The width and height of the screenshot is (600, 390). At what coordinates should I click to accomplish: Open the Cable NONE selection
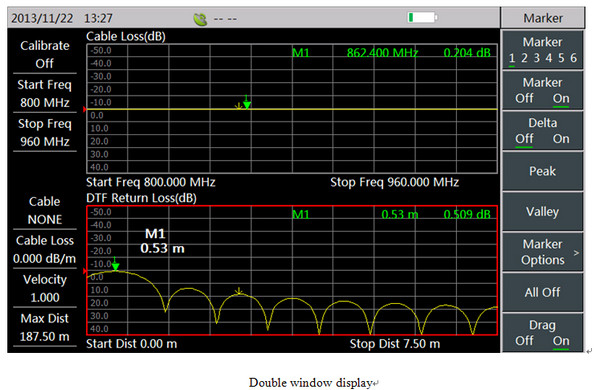[45, 211]
